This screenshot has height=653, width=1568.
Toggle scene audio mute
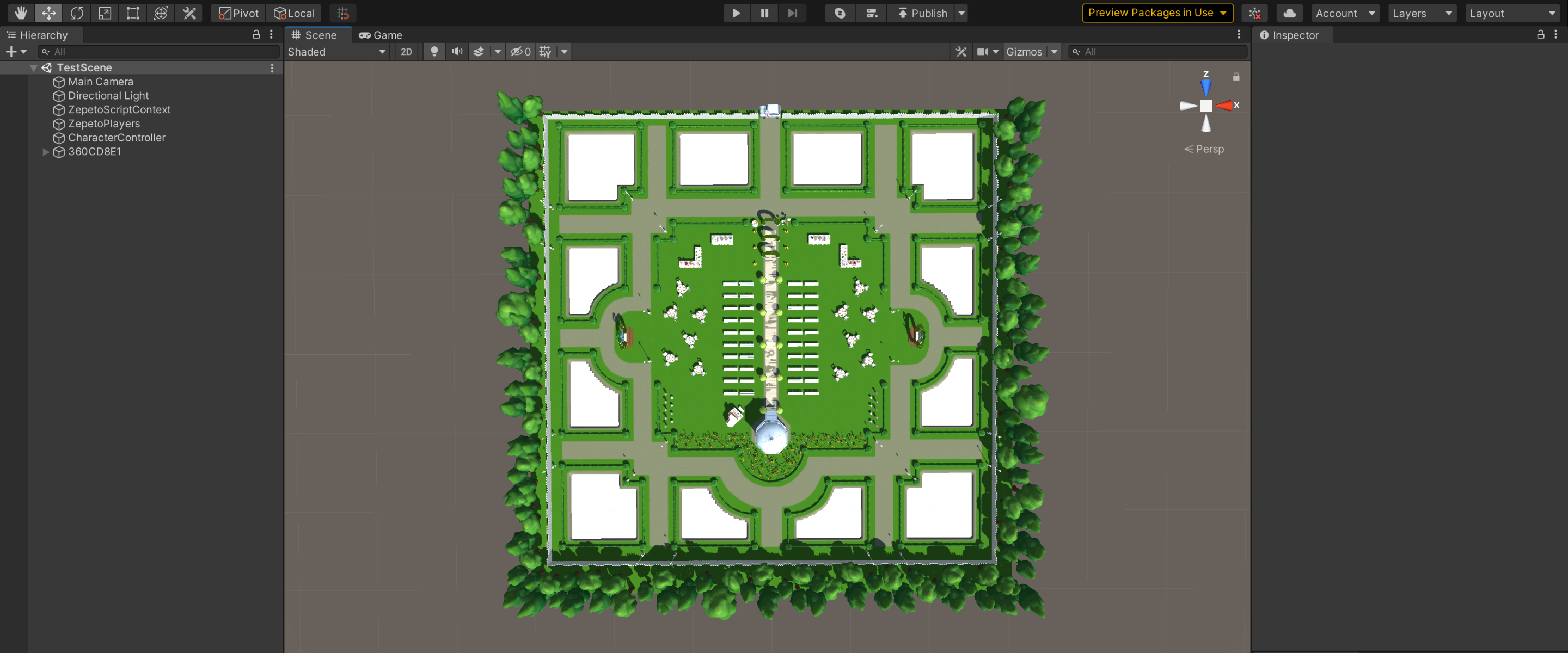point(457,52)
